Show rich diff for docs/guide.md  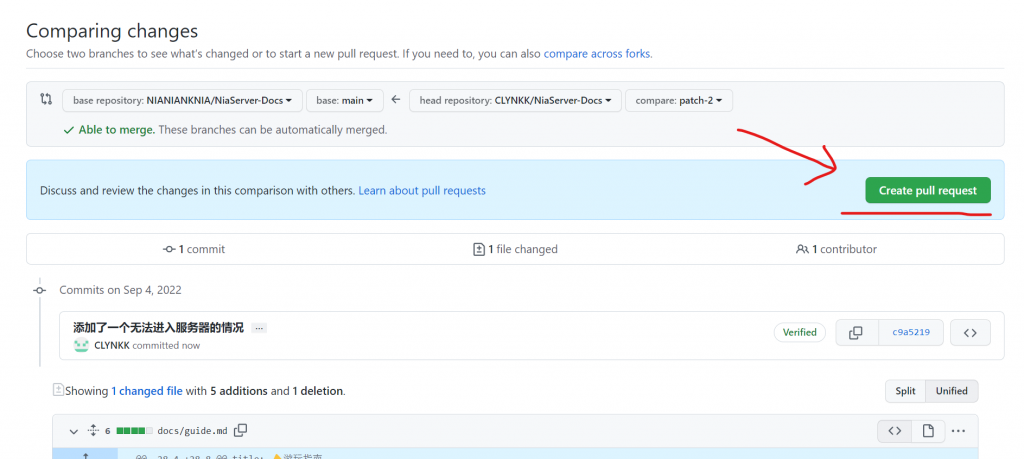click(x=928, y=431)
